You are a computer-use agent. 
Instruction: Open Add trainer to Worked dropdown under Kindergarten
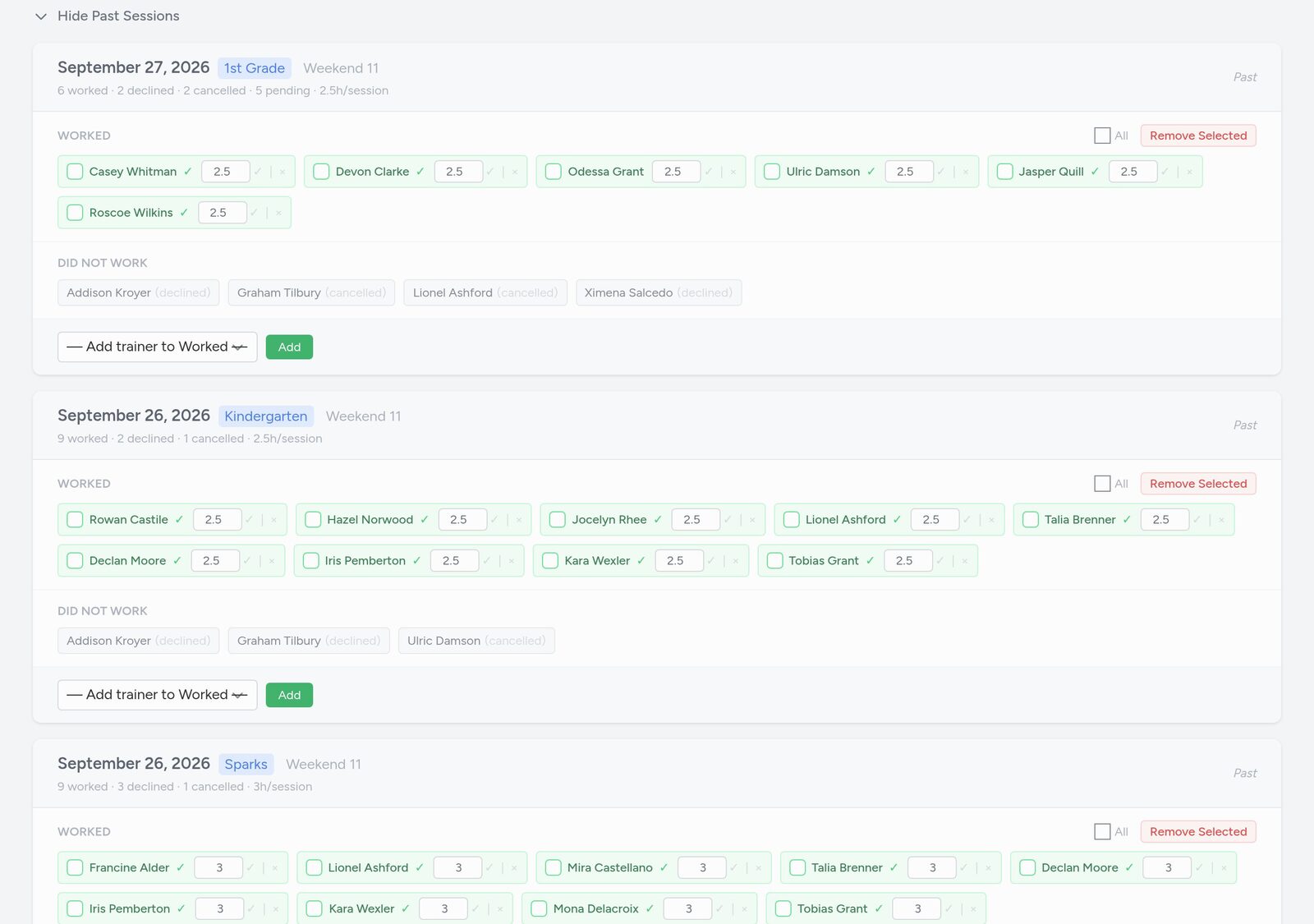tap(158, 696)
